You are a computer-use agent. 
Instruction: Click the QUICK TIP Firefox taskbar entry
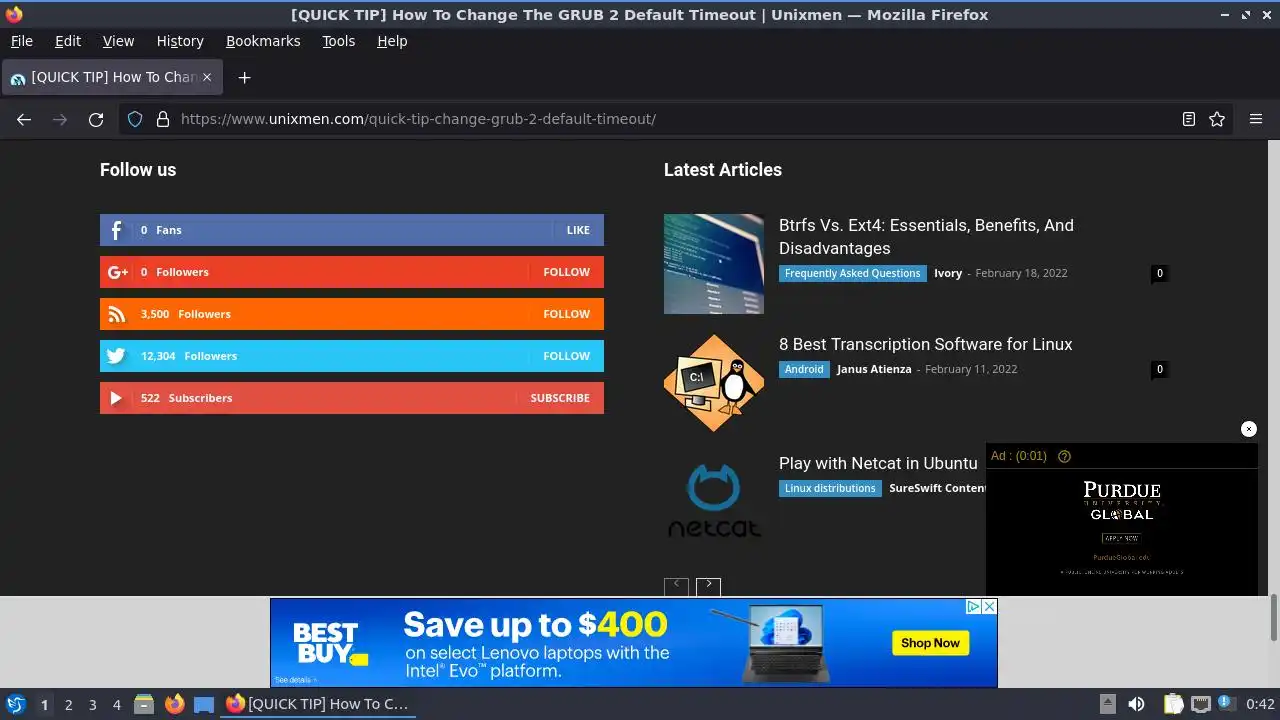[318, 704]
